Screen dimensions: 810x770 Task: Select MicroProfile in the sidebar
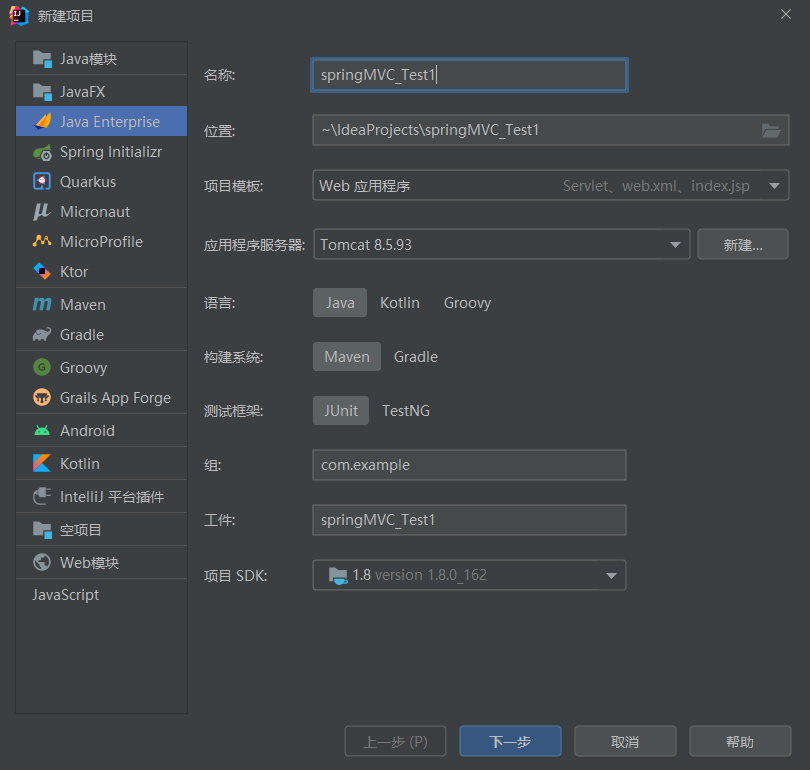101,242
